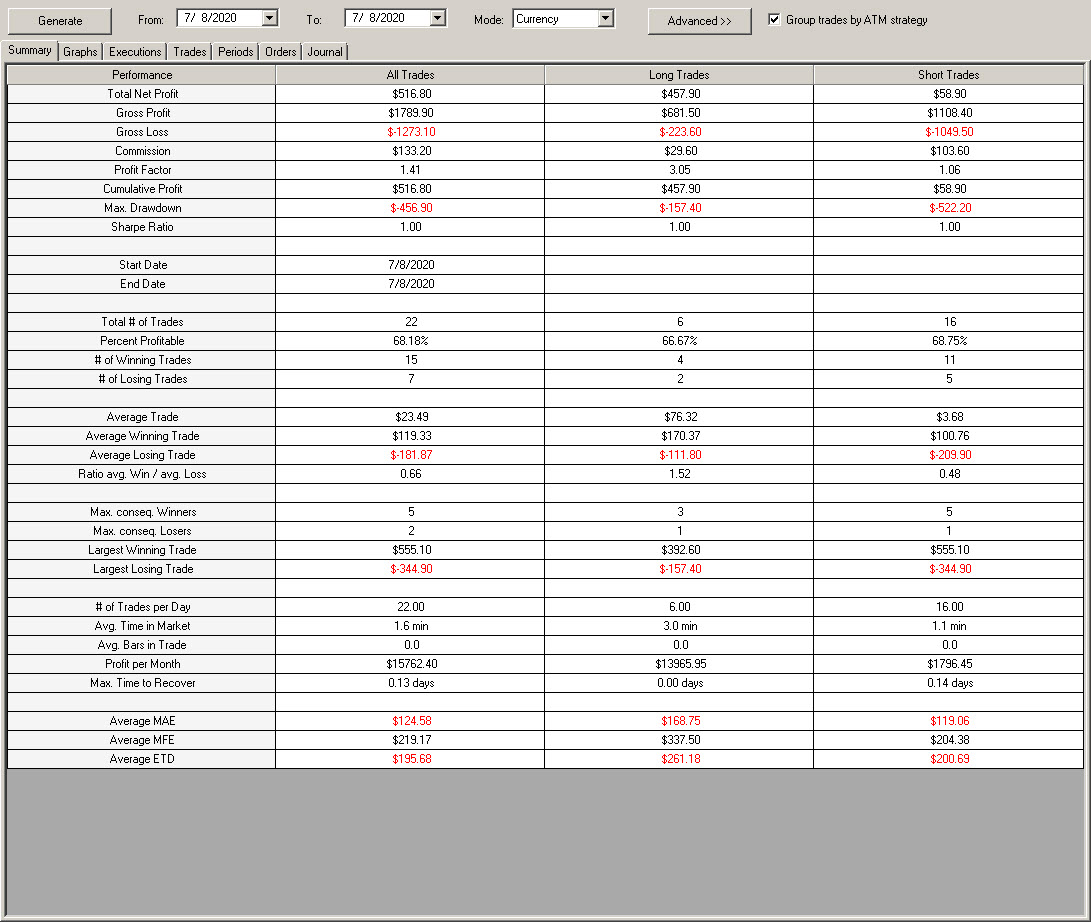Select the Start Date value 7/8/2020
The image size is (1091, 922).
coord(411,265)
